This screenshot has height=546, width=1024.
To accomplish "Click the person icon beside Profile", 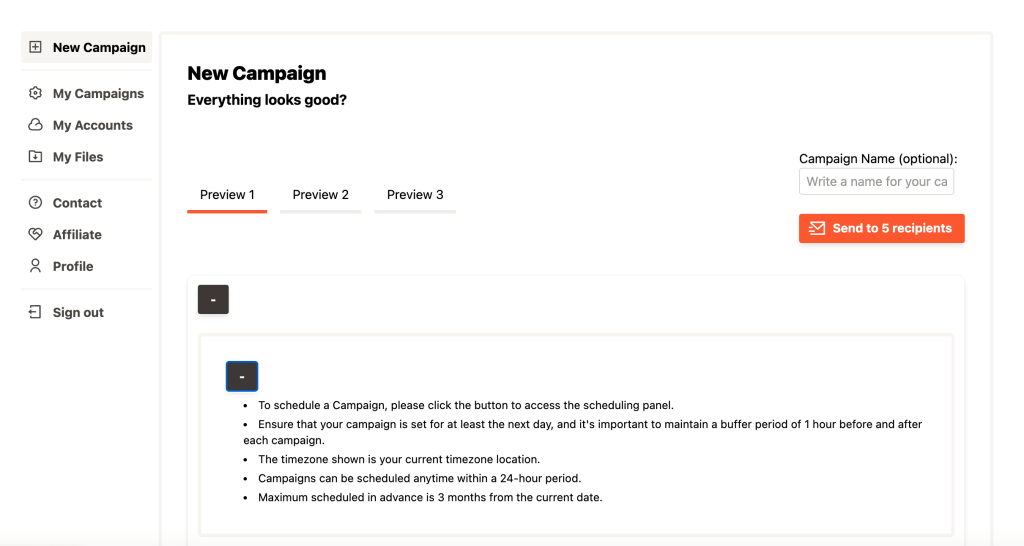I will (36, 266).
